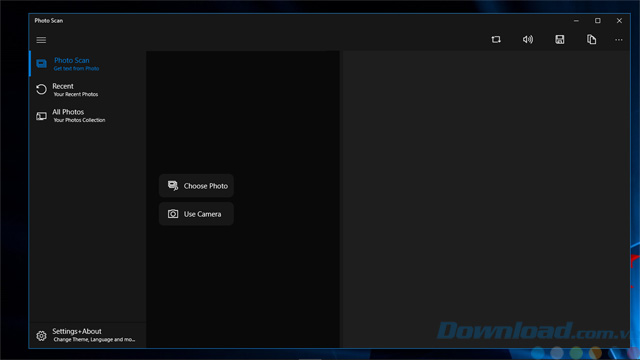Minimize the Photo Scan window
The width and height of the screenshot is (640, 360).
576,21
